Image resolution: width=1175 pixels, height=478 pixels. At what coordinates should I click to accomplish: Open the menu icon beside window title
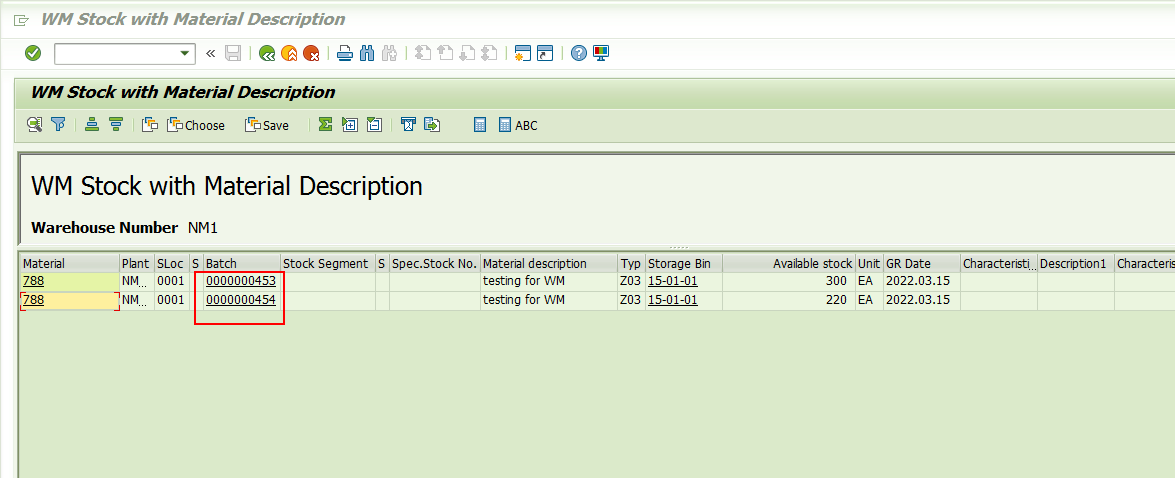click(x=21, y=20)
